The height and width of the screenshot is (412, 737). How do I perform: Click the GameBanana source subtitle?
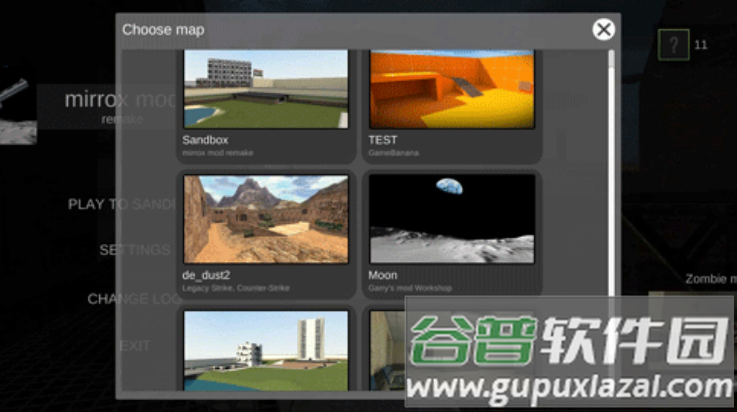(x=392, y=153)
